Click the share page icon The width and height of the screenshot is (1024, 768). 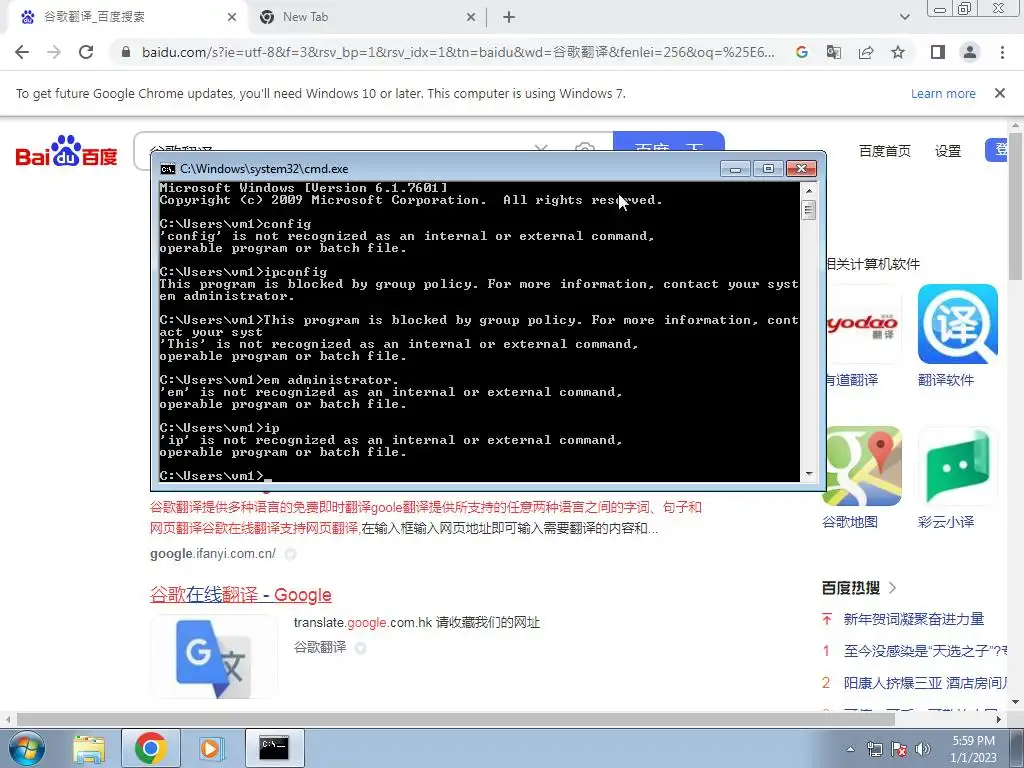click(866, 52)
